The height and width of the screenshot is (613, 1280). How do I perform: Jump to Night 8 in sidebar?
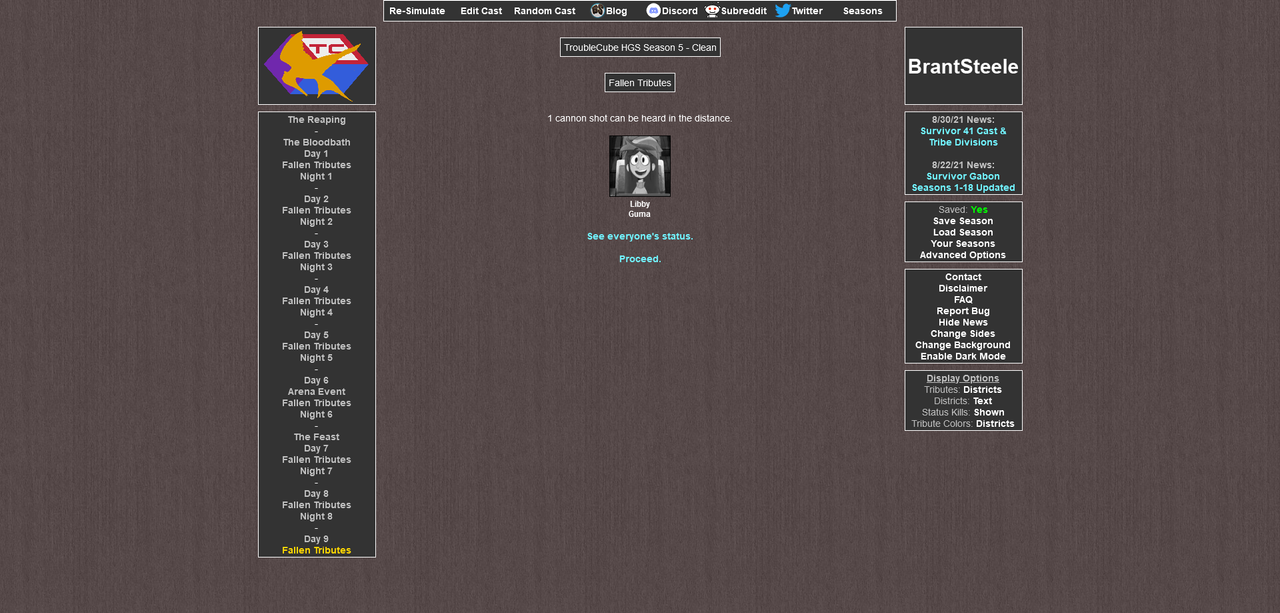(x=317, y=517)
